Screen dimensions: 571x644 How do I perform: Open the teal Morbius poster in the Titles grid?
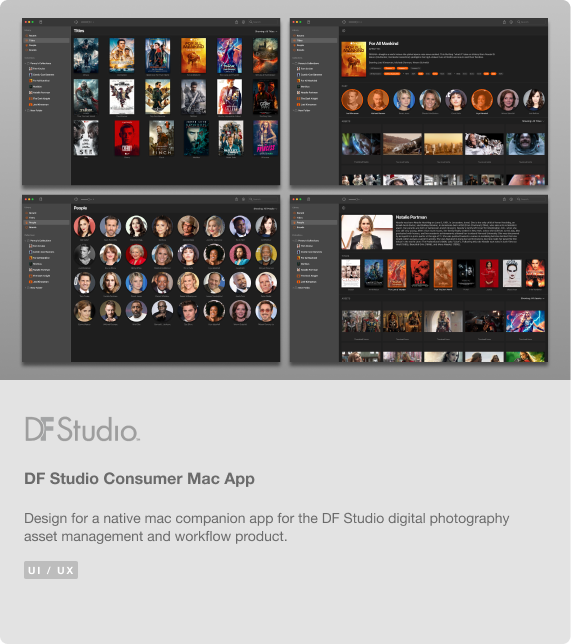point(196,138)
